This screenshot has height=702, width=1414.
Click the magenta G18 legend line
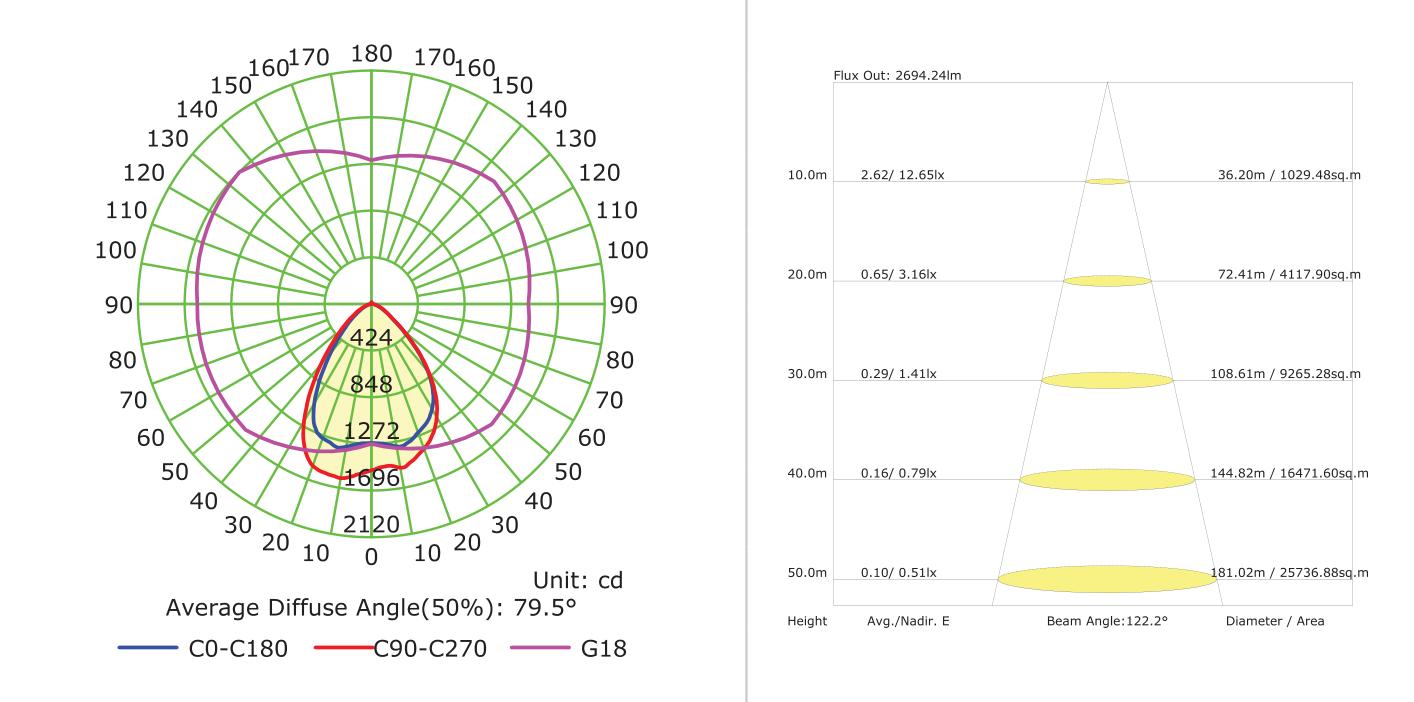pos(541,648)
